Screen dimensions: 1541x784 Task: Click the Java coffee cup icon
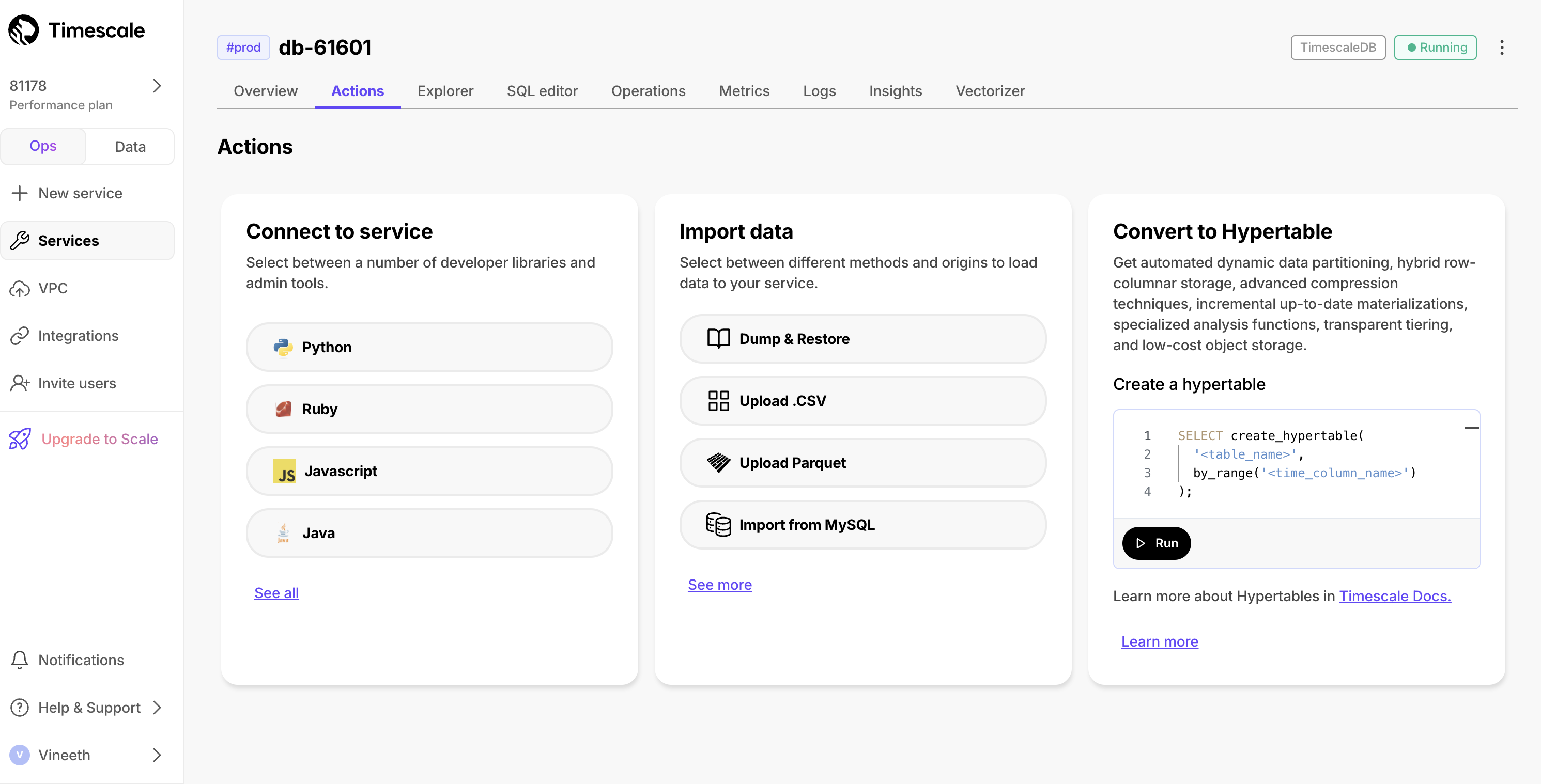click(283, 533)
